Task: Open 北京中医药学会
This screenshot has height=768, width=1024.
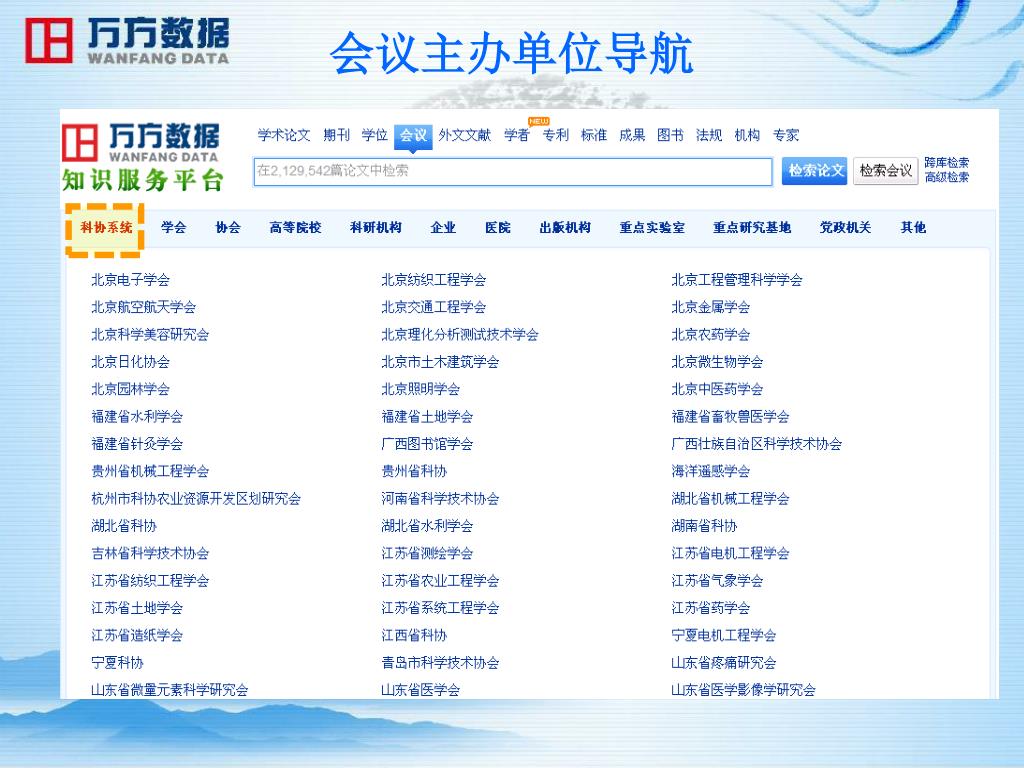Action: click(717, 390)
